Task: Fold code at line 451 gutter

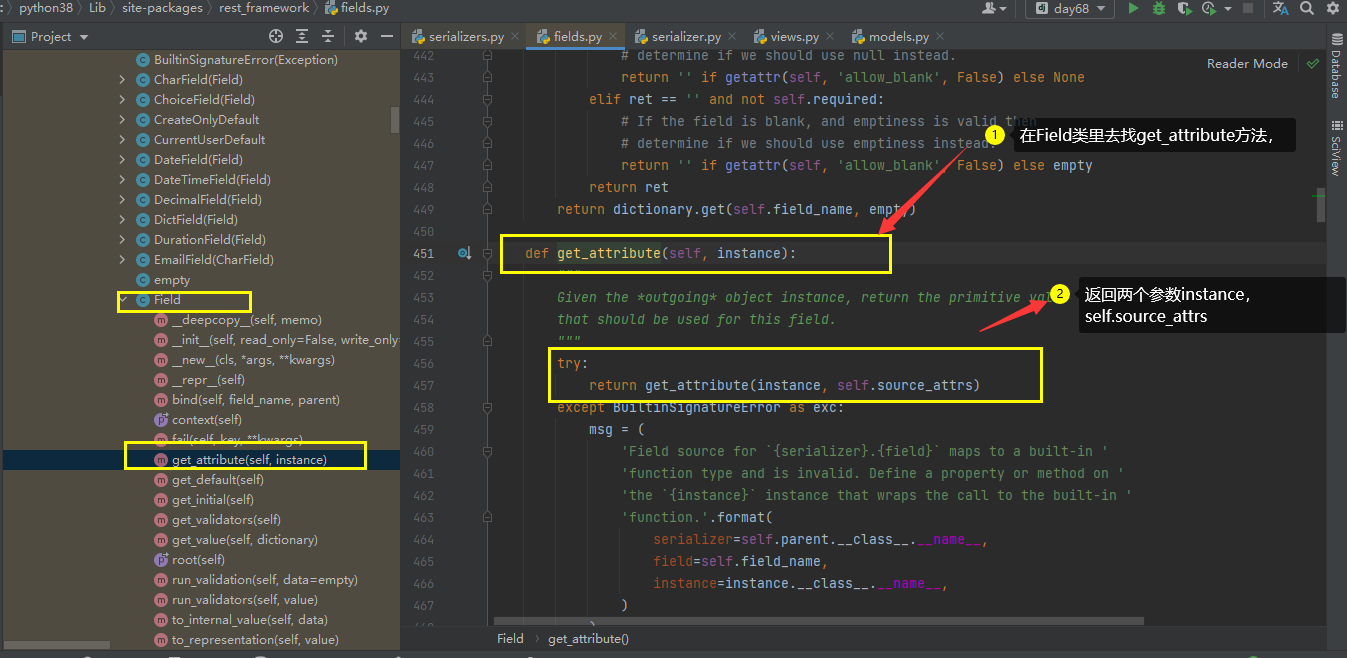Action: tap(487, 254)
